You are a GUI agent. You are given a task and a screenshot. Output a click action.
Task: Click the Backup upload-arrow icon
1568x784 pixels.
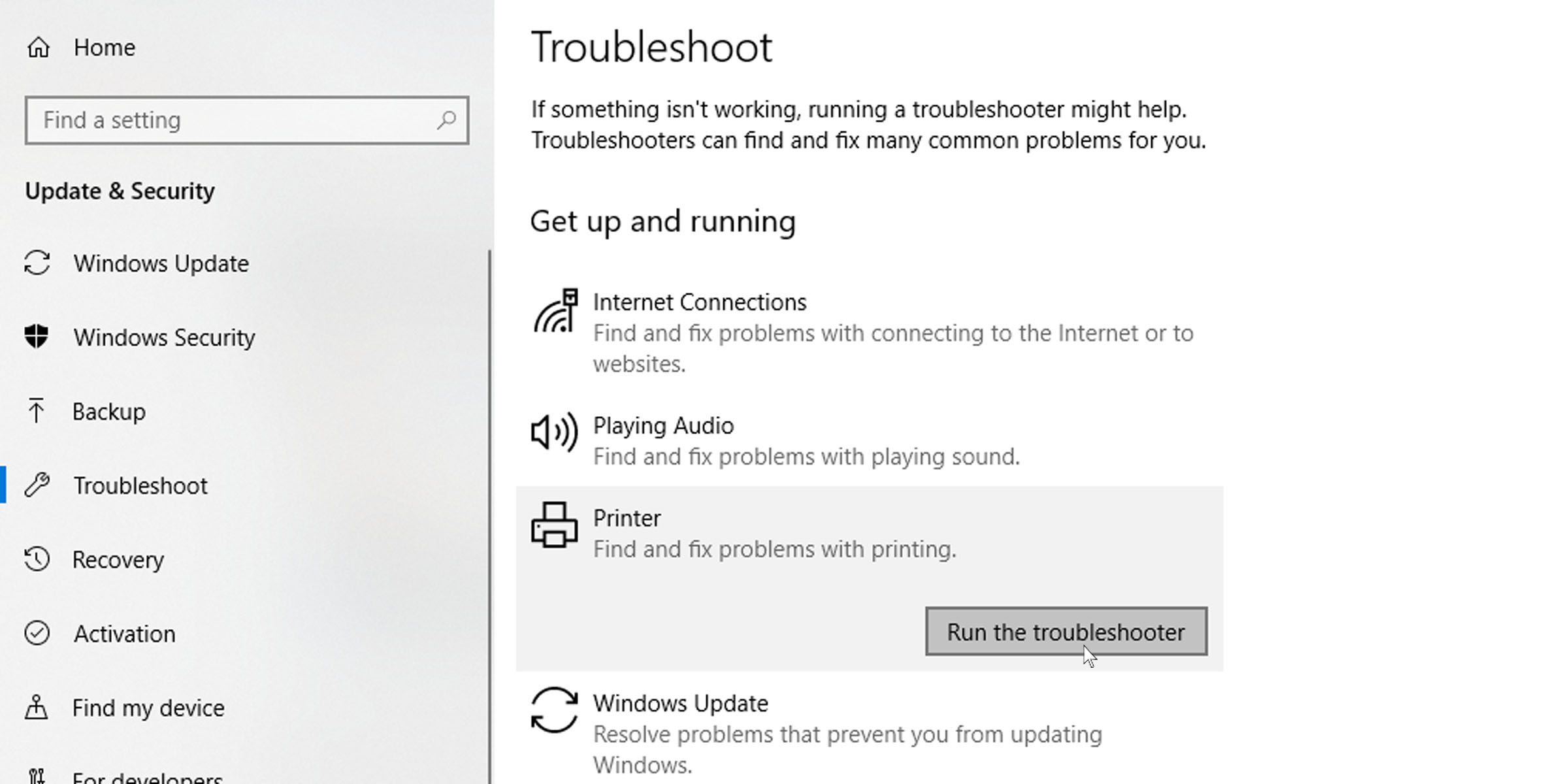coord(37,412)
